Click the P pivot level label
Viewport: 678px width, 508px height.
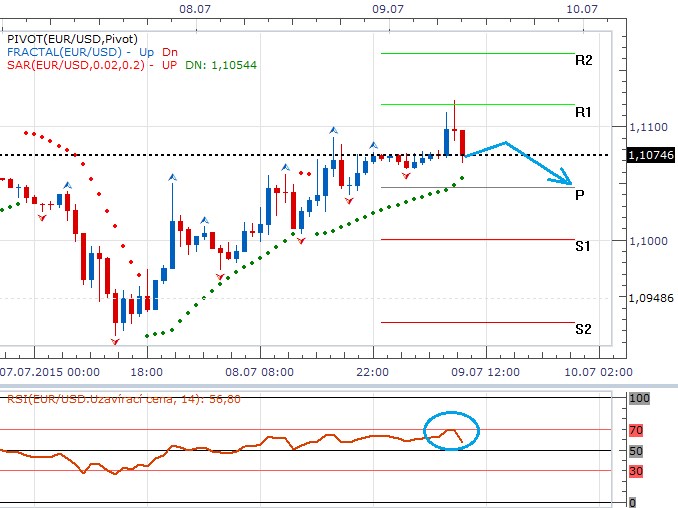point(579,195)
